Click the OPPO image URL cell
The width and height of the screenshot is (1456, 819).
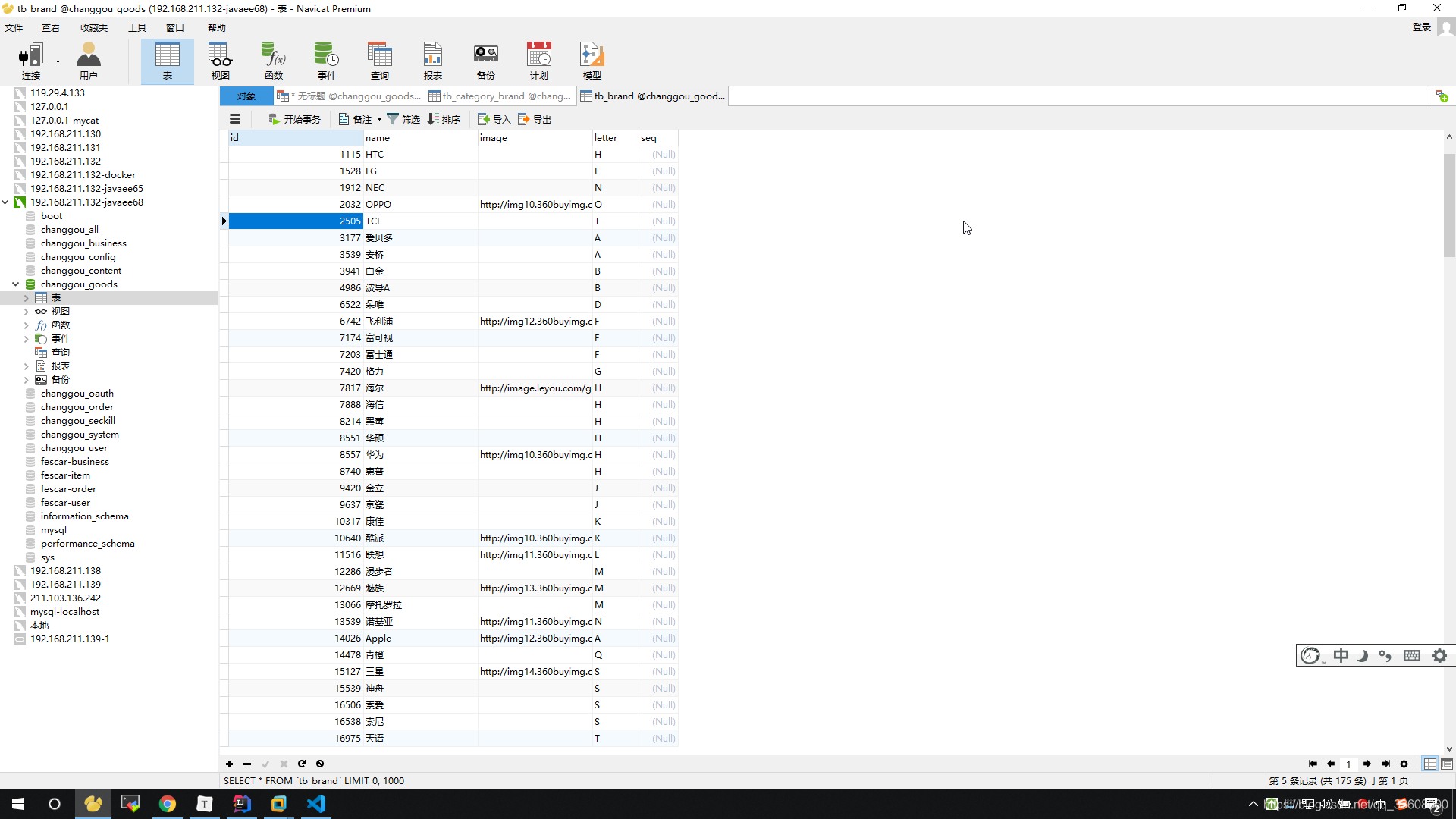[535, 204]
